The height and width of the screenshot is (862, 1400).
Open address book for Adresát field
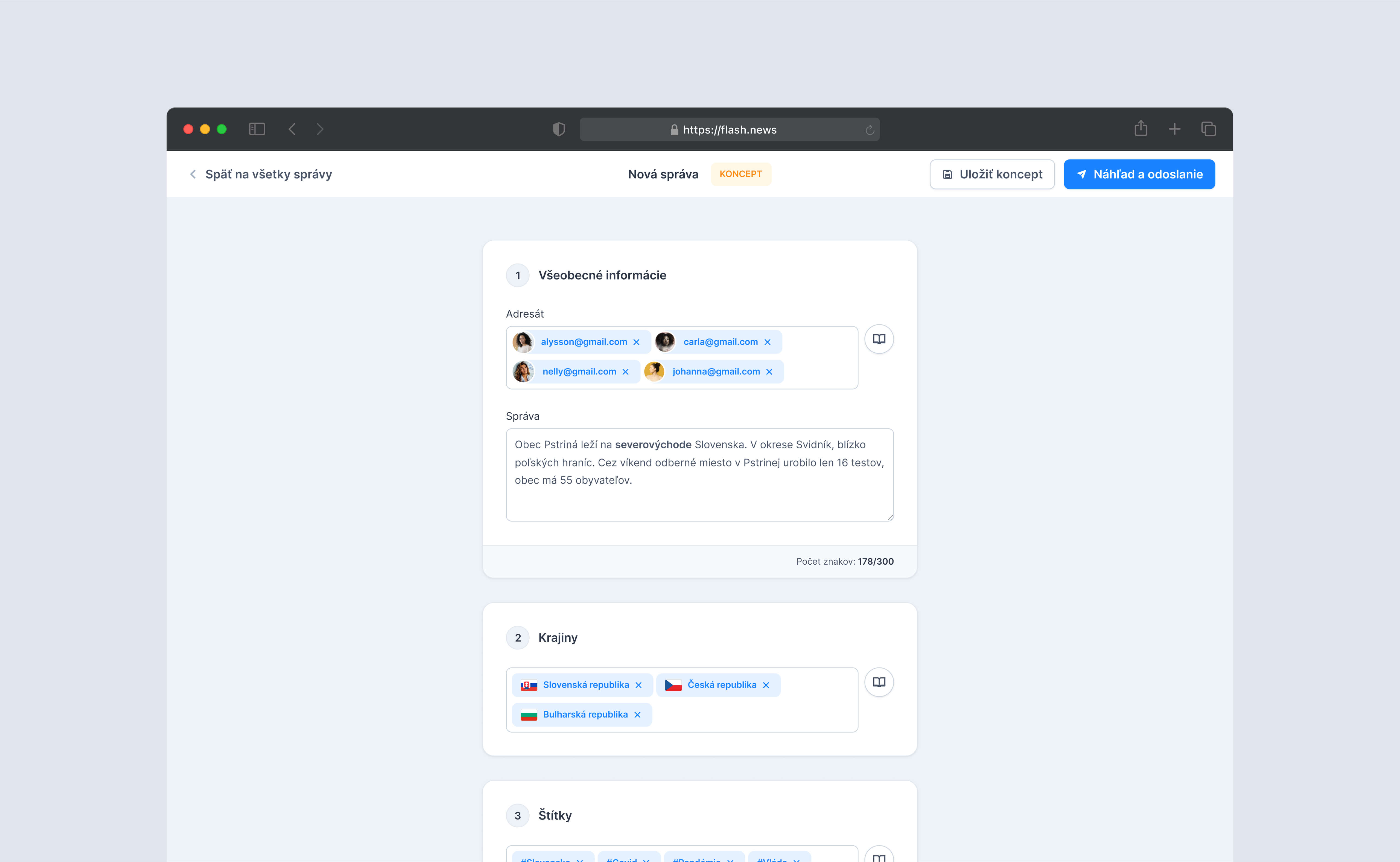coord(879,339)
